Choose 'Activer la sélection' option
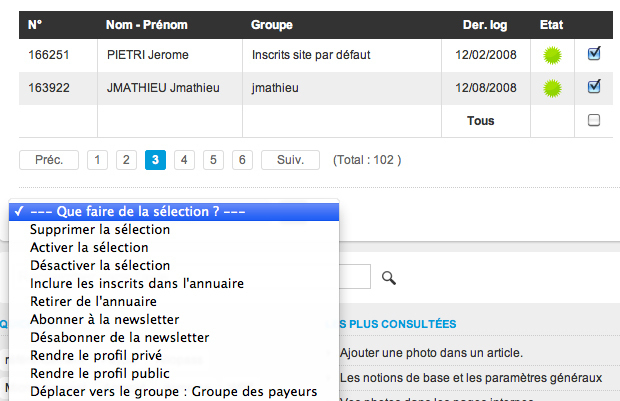This screenshot has width=620, height=401. click(x=90, y=247)
